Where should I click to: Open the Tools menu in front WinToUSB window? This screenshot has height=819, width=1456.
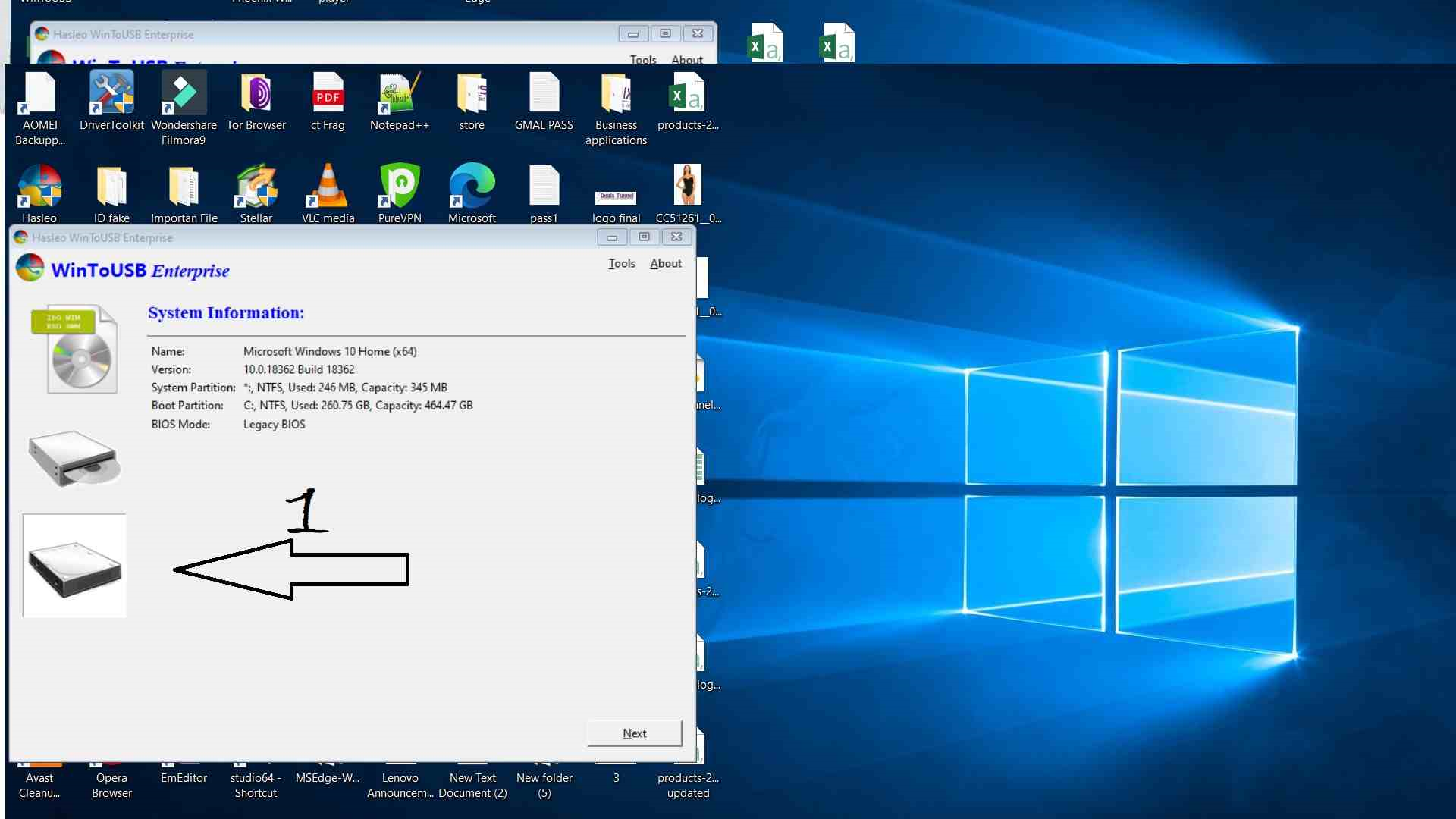tap(621, 263)
